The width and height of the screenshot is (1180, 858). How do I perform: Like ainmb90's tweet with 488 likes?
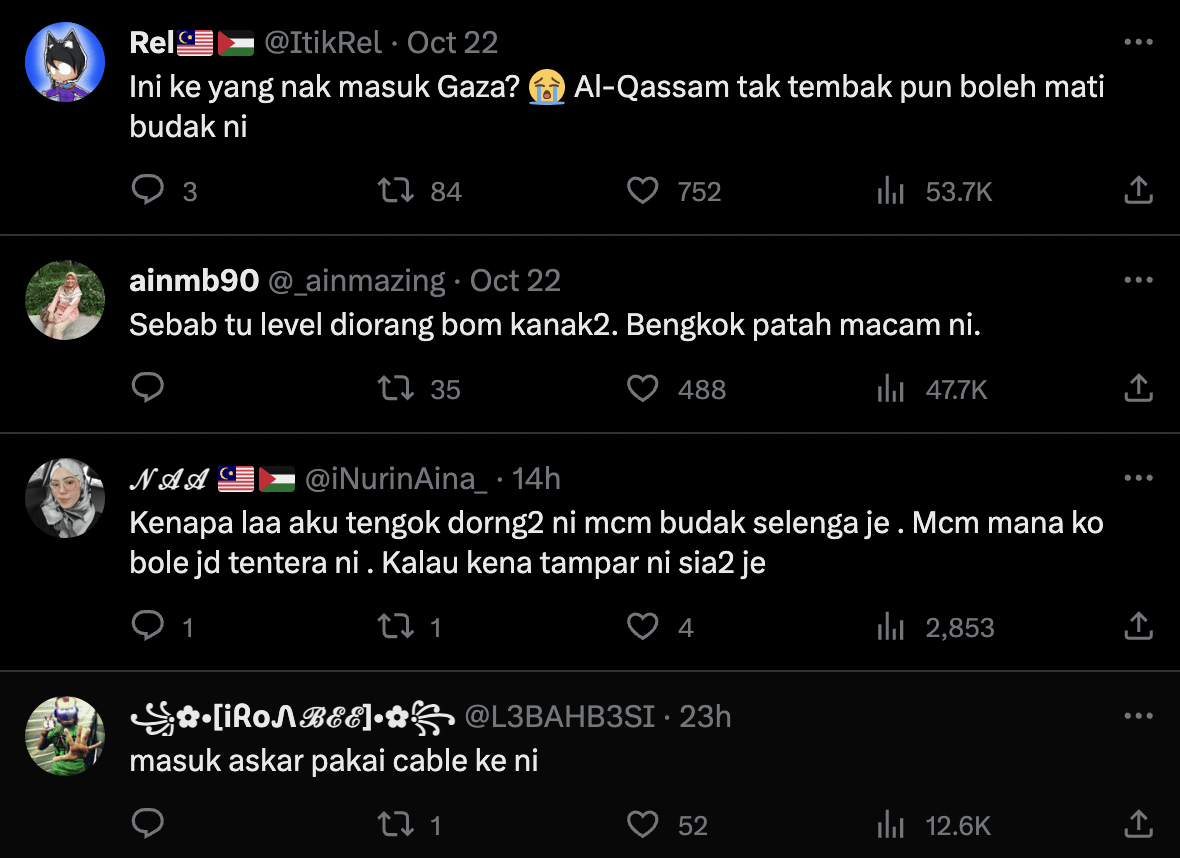click(642, 388)
